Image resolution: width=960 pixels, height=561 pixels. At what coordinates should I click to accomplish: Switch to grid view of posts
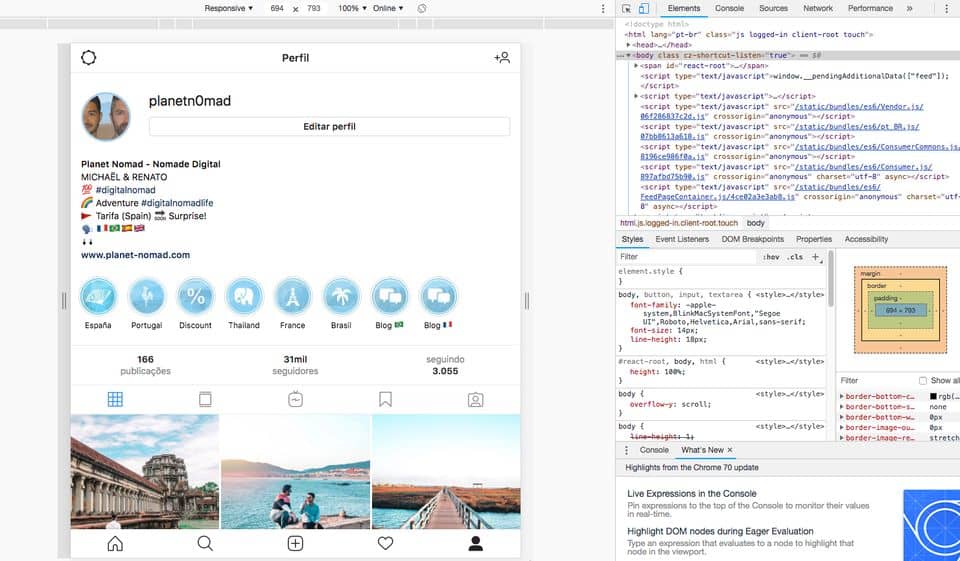(x=115, y=399)
